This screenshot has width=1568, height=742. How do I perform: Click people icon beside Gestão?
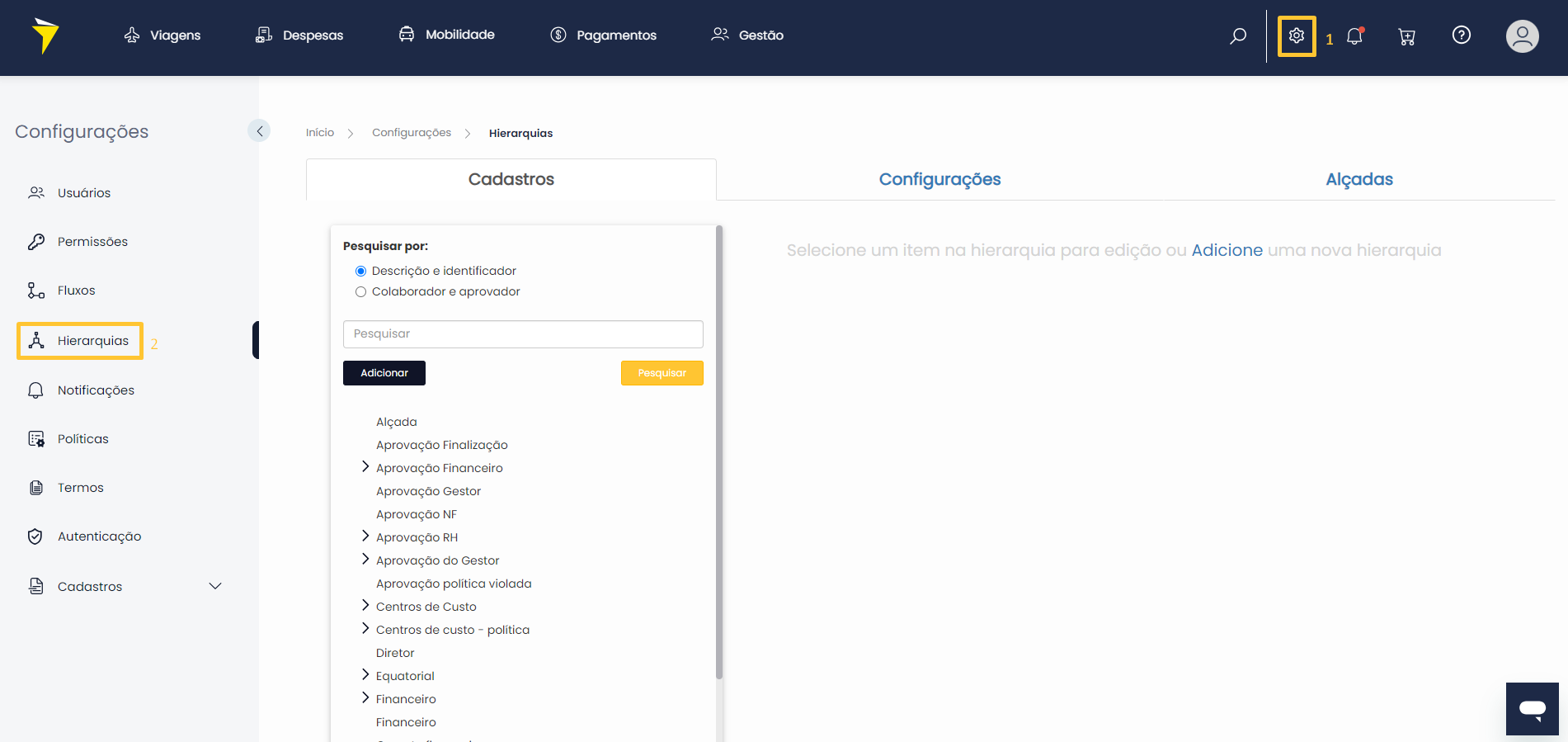[720, 34]
